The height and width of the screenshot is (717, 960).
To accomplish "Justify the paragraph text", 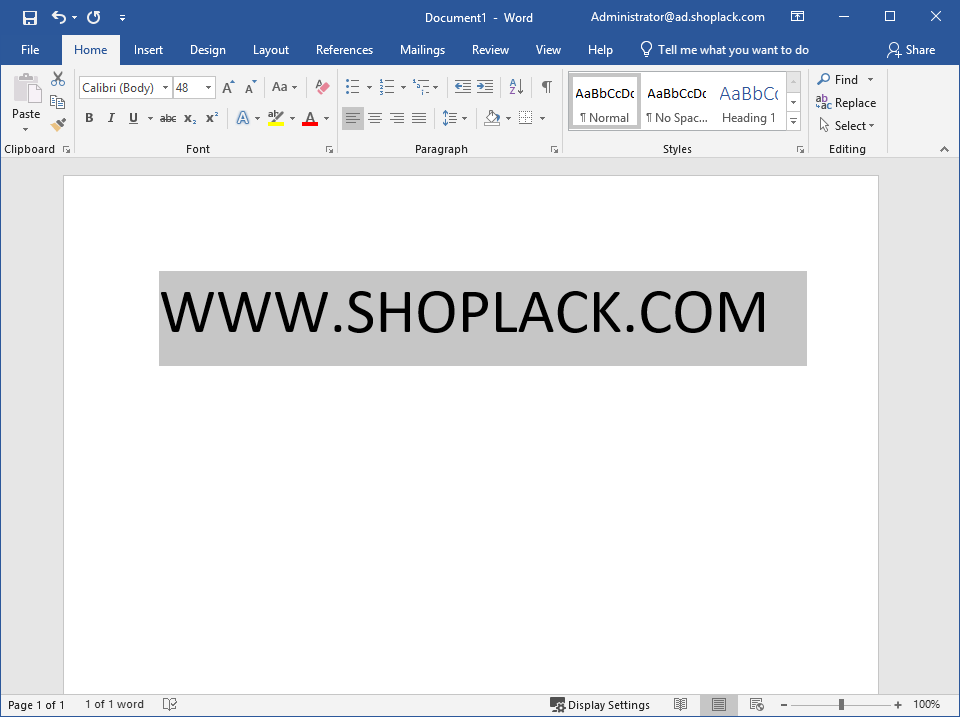I will click(x=419, y=118).
